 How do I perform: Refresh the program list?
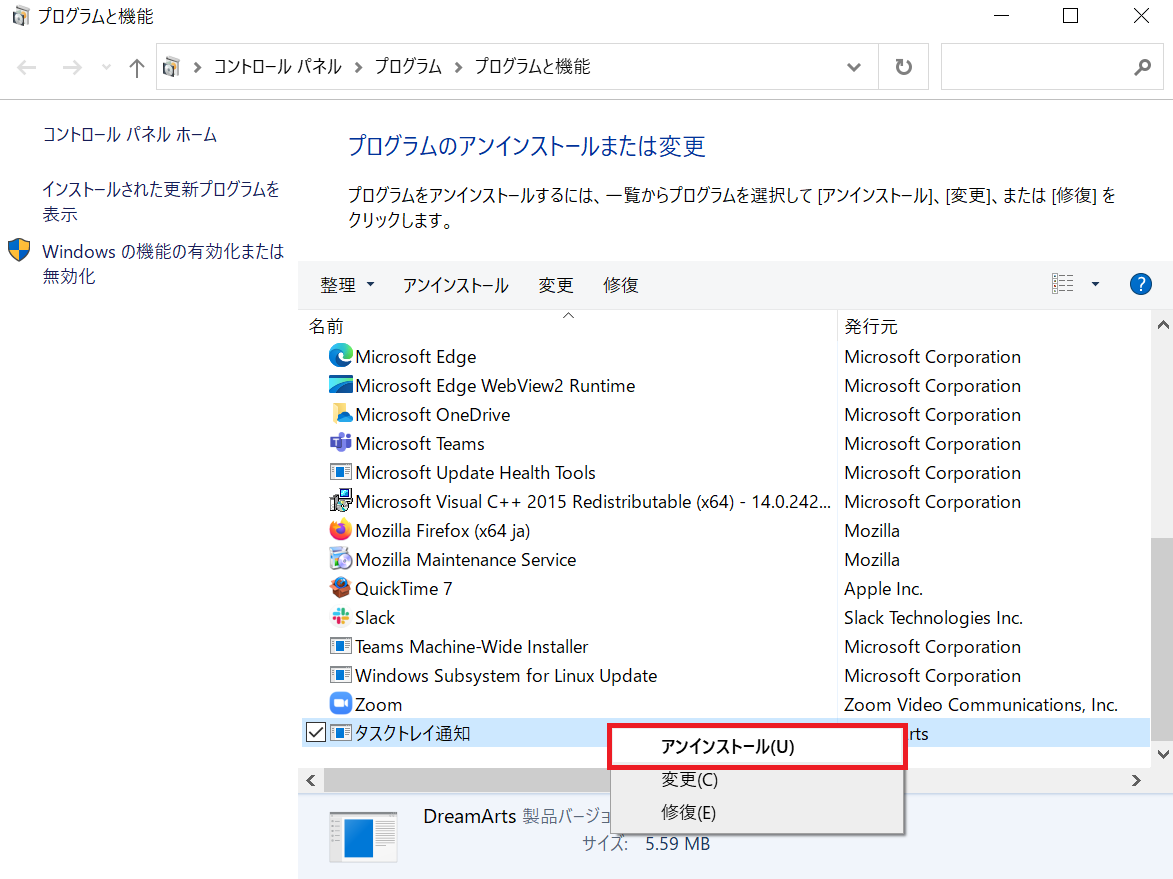903,66
